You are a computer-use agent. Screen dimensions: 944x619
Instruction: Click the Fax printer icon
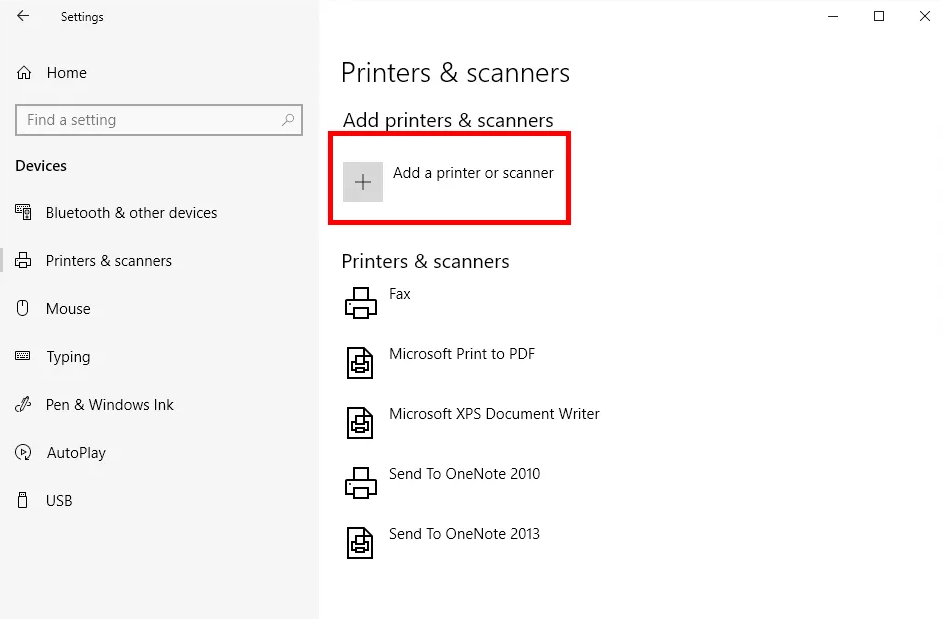tap(361, 302)
